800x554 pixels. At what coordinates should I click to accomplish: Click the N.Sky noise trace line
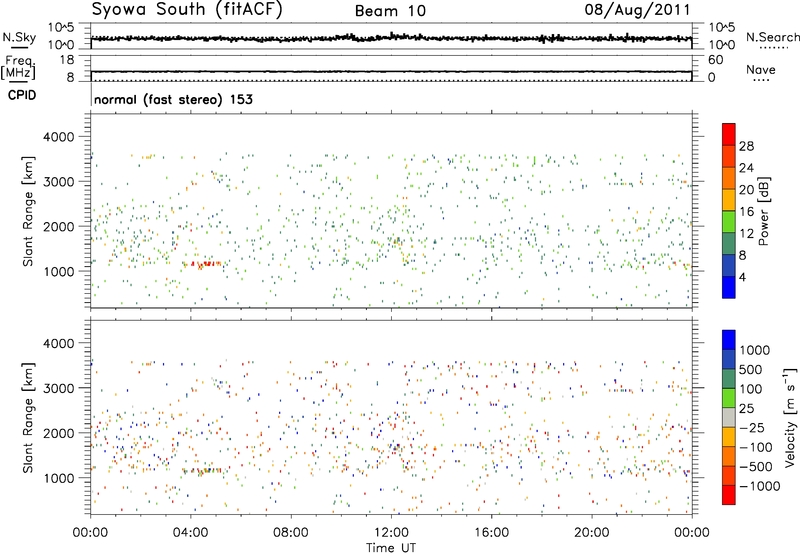[x=391, y=38]
